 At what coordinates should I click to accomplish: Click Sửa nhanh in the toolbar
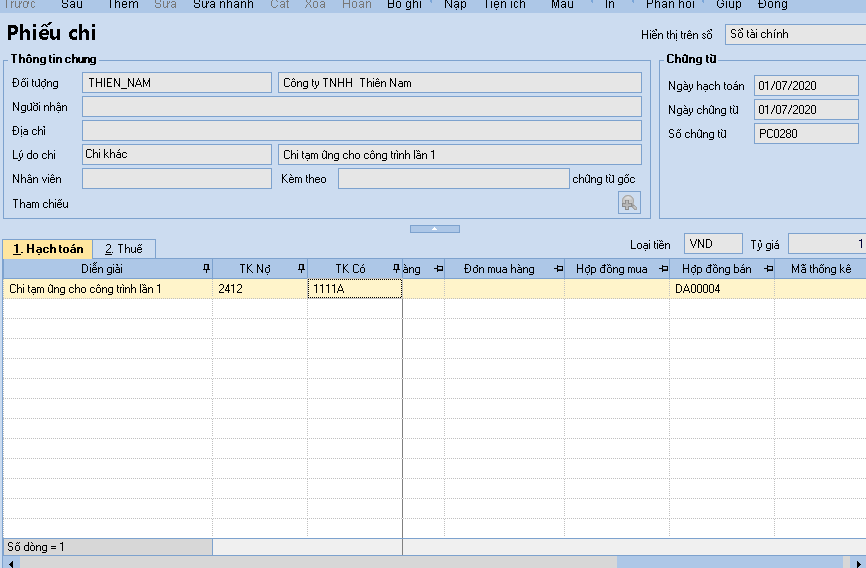[x=223, y=5]
